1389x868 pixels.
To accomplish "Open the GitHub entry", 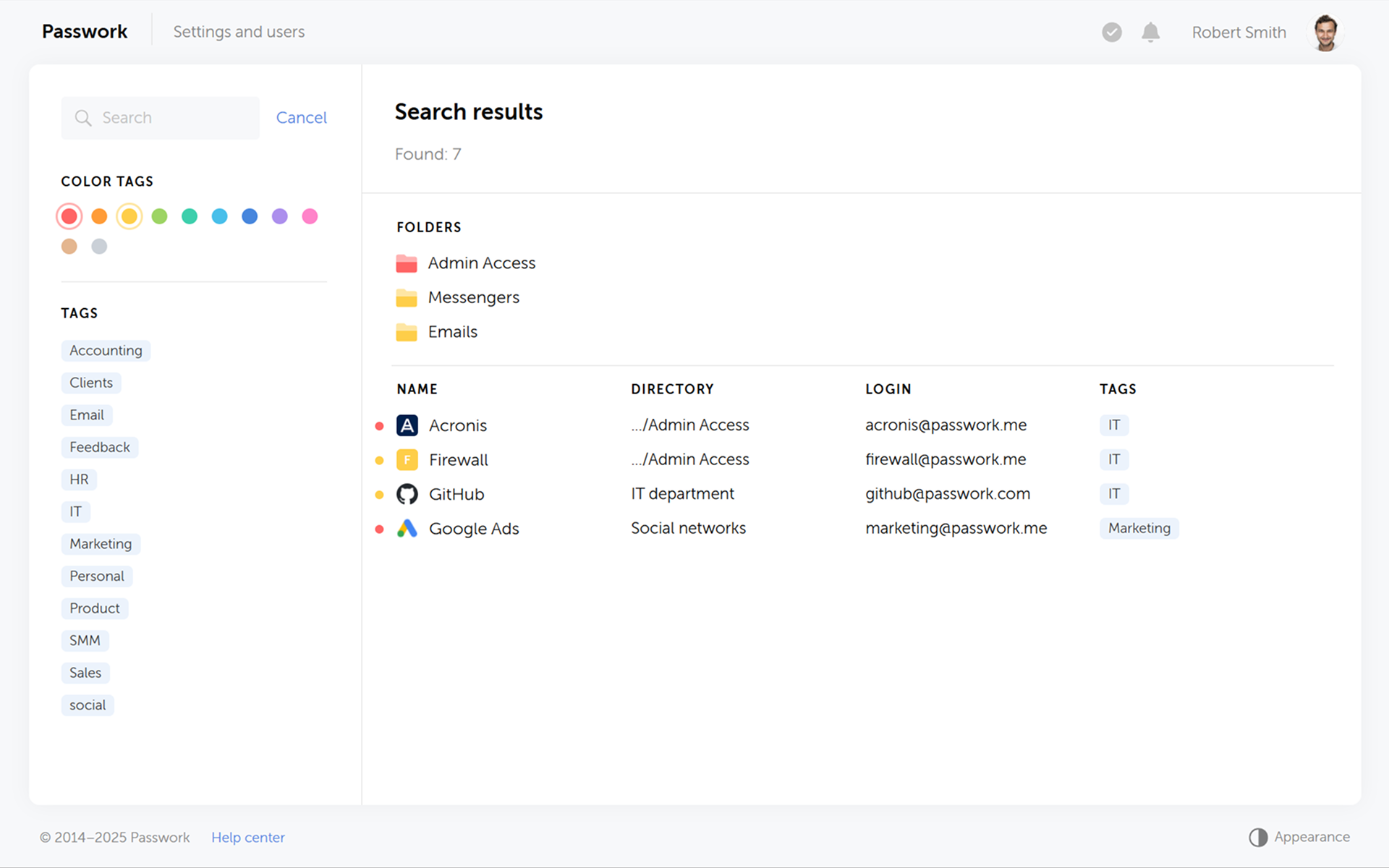I will (x=456, y=494).
